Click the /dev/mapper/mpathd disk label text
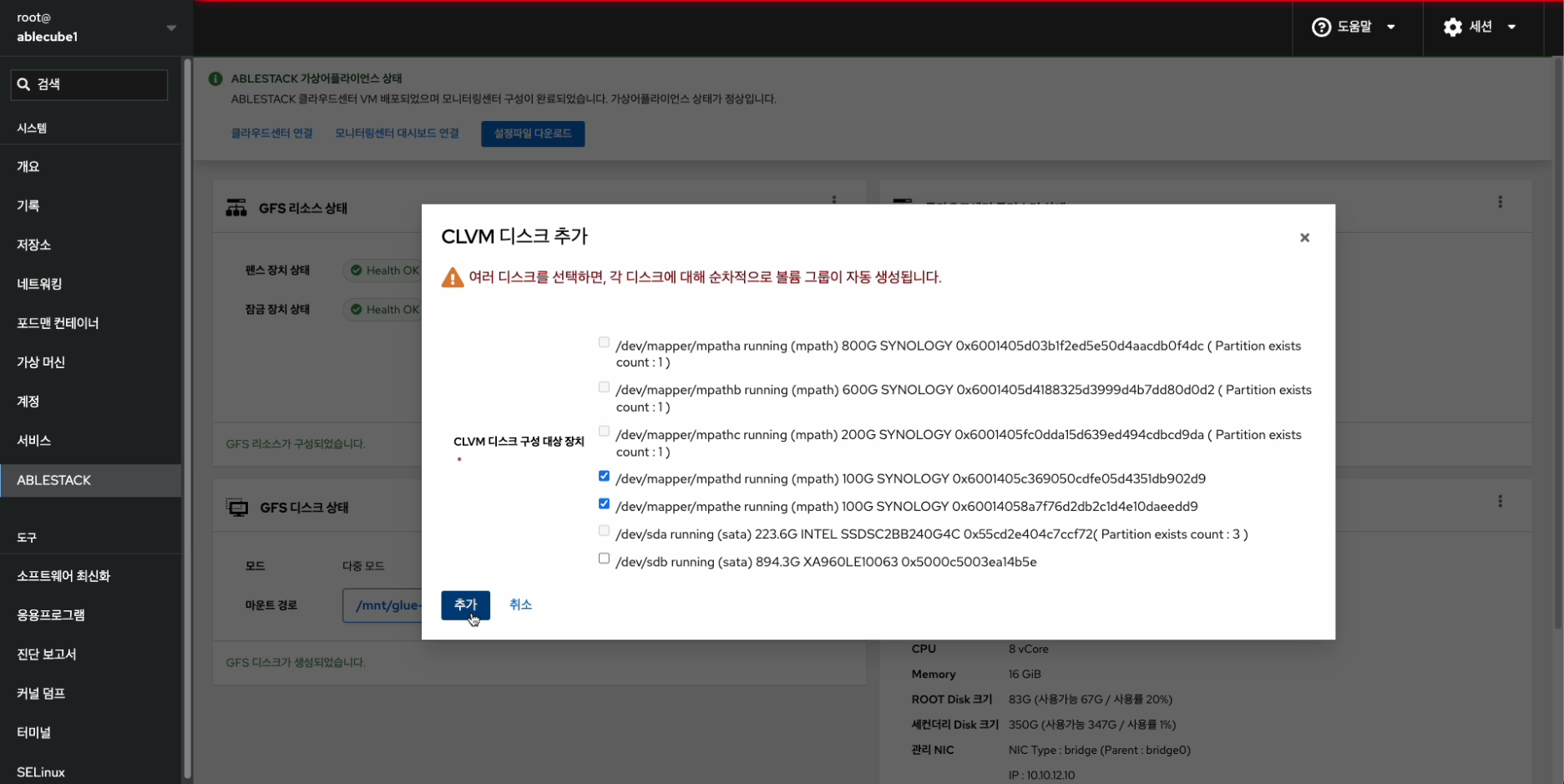 pyautogui.click(x=910, y=479)
